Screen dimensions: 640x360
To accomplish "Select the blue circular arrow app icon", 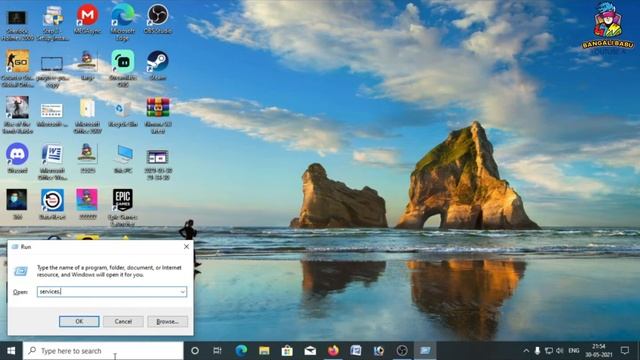I will [52, 204].
